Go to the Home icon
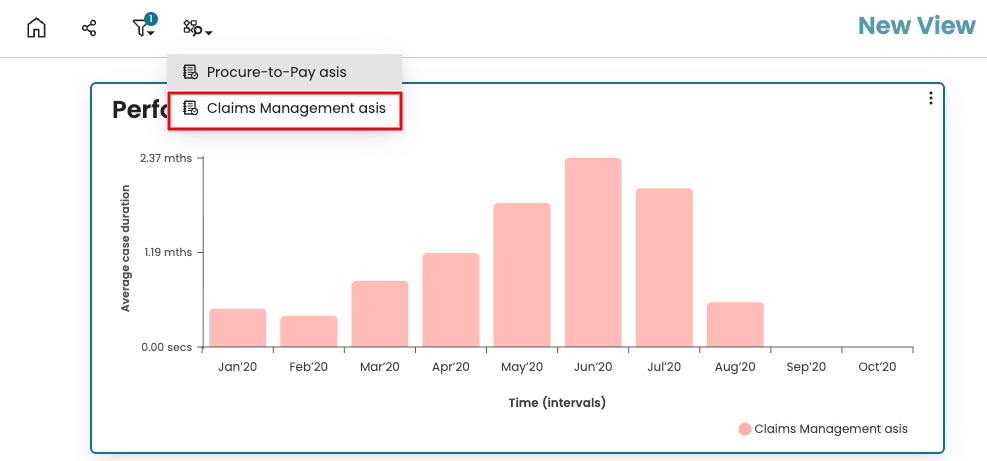This screenshot has width=987, height=461. (36, 28)
